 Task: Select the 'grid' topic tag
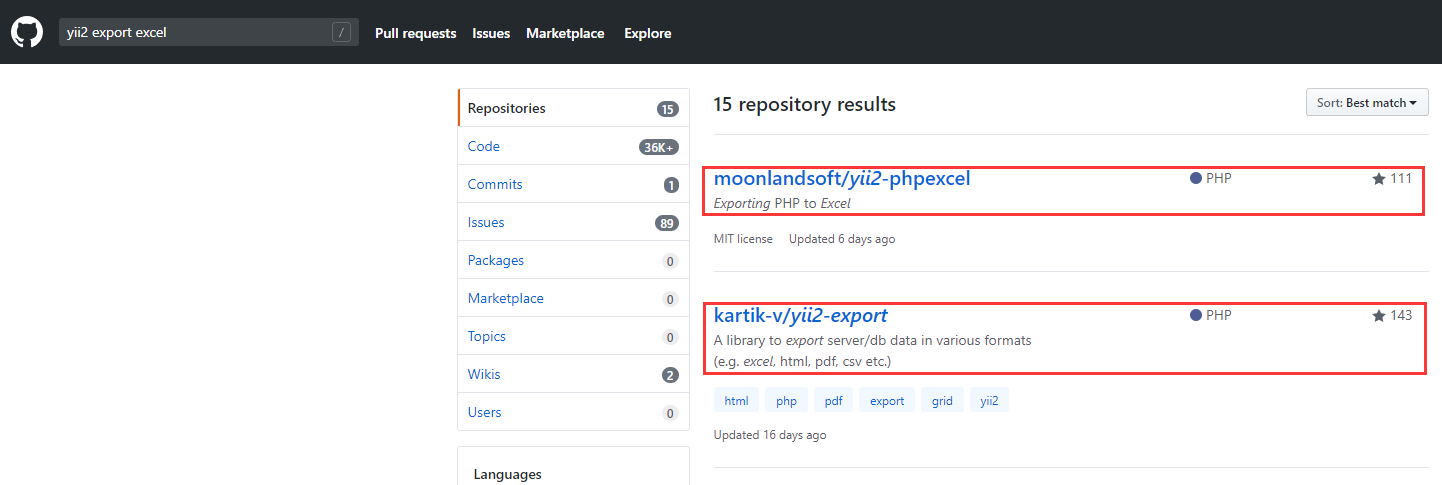(x=942, y=401)
